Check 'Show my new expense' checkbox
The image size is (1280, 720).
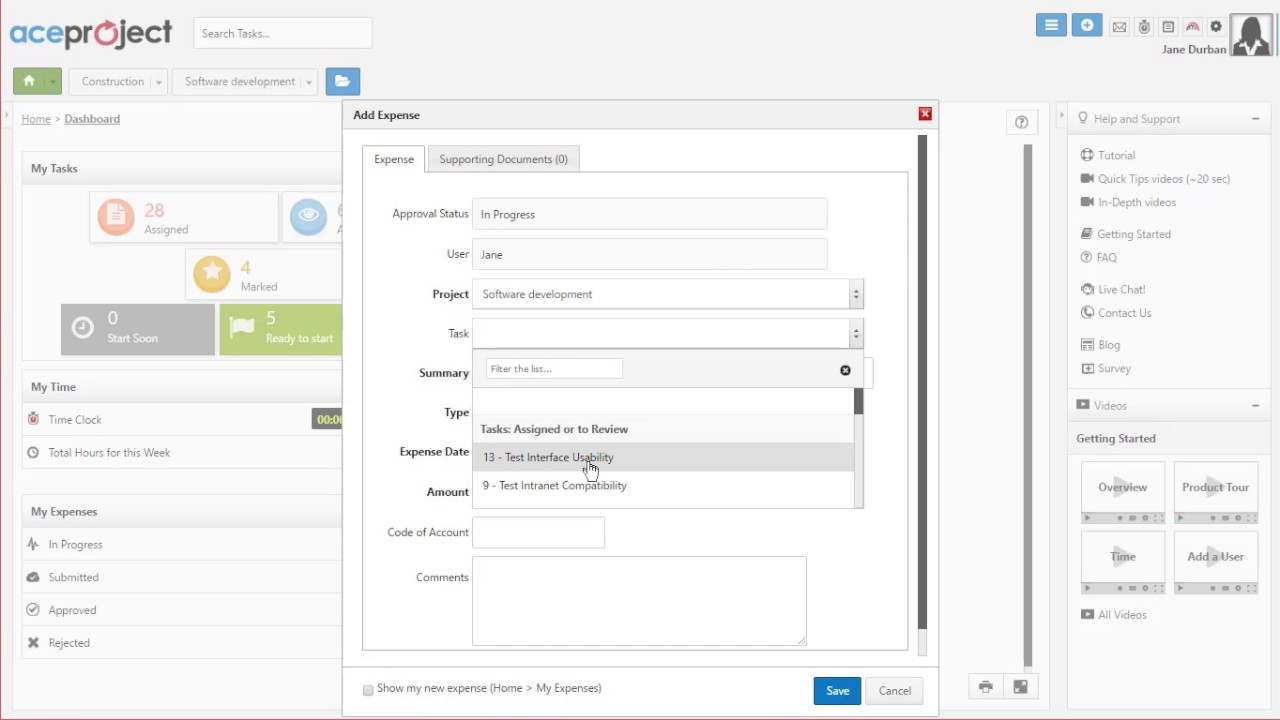[368, 690]
